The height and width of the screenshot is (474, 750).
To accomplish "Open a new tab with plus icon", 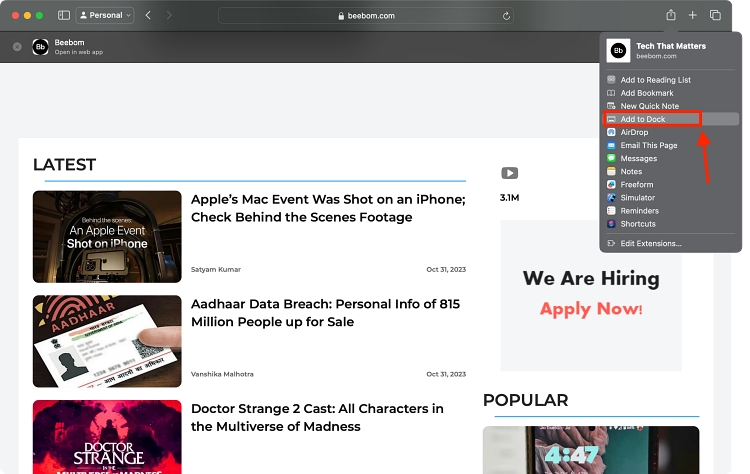I will pos(692,15).
